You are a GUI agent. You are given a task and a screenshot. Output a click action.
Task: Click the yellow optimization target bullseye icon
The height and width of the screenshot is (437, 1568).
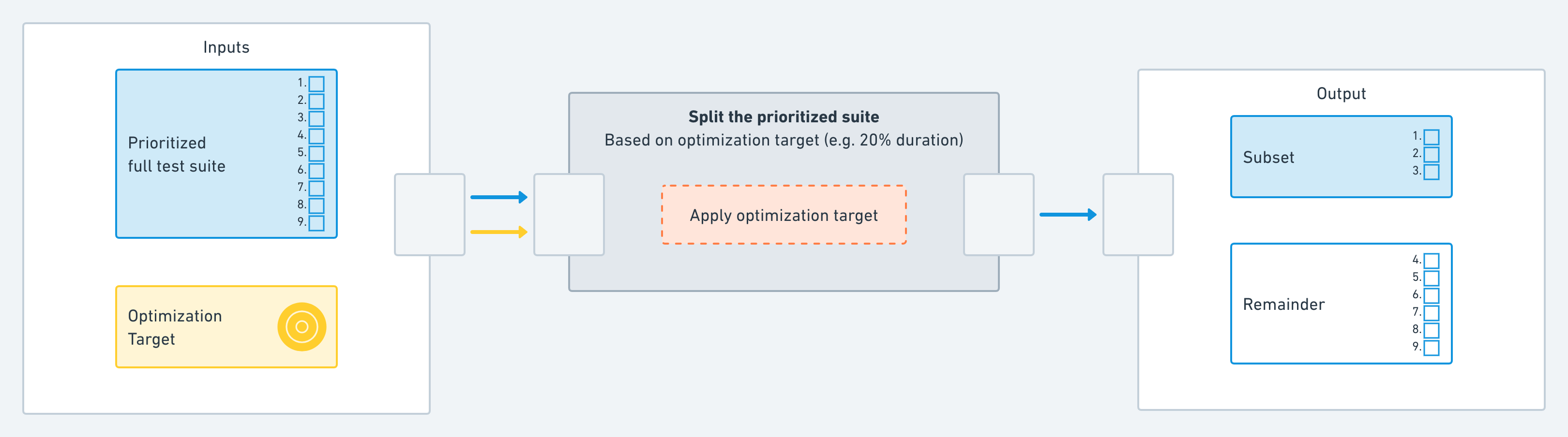point(302,327)
